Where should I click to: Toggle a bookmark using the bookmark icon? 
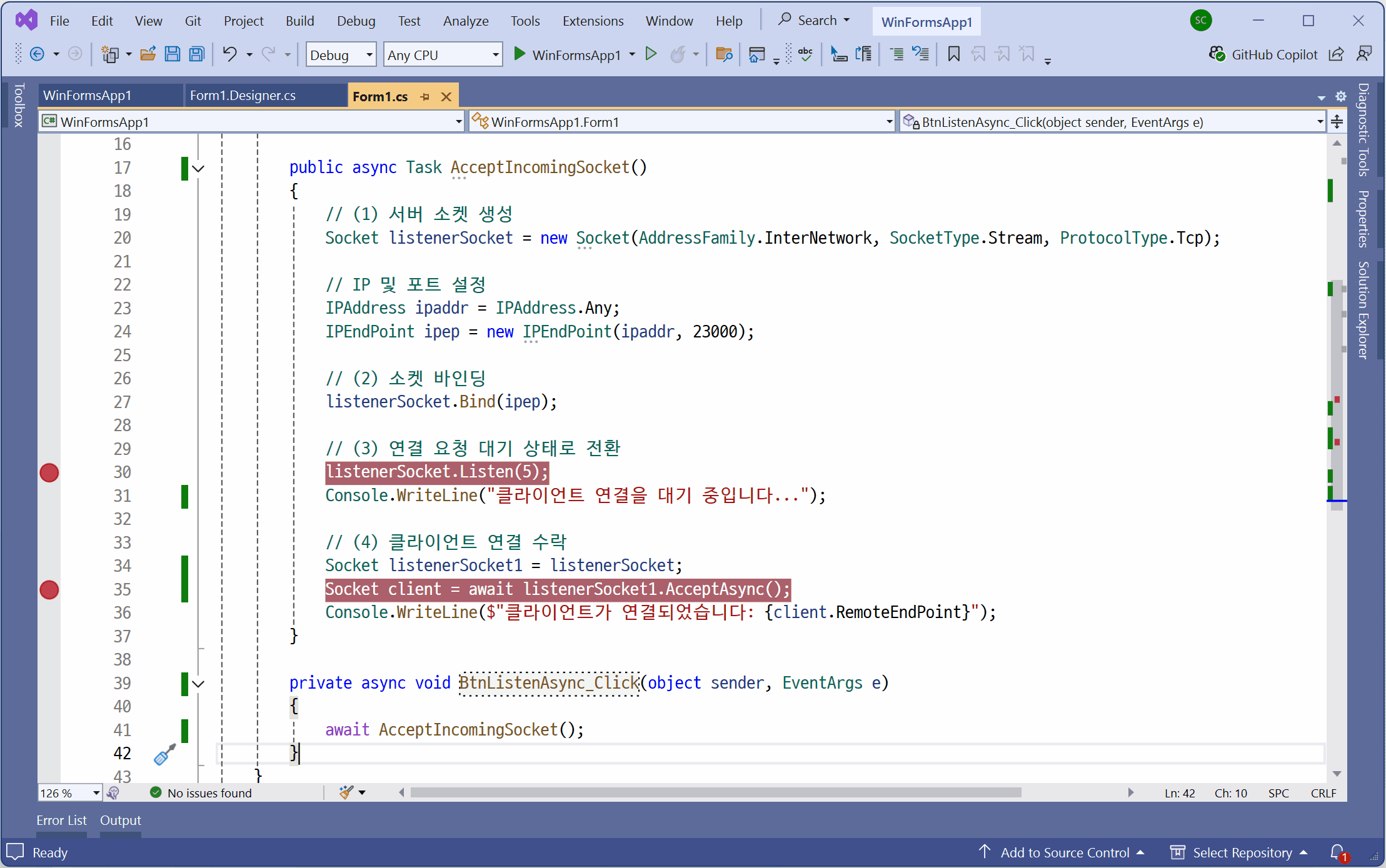[953, 54]
